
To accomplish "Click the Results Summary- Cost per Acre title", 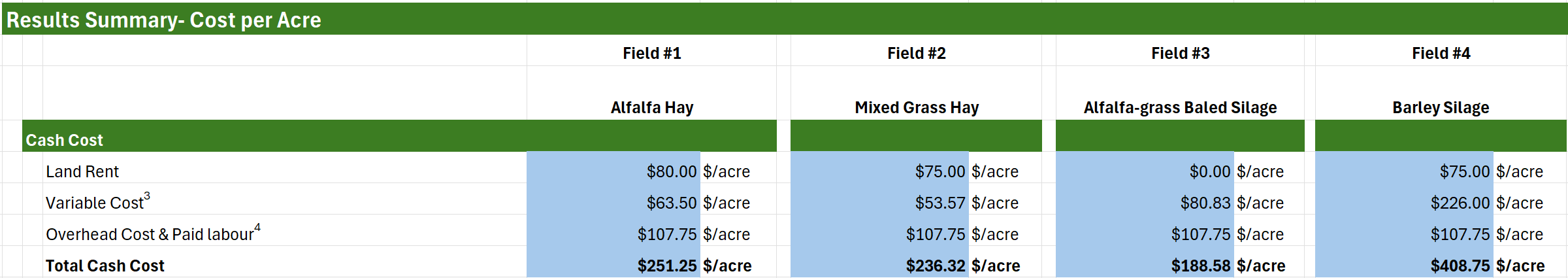I will 163,20.
